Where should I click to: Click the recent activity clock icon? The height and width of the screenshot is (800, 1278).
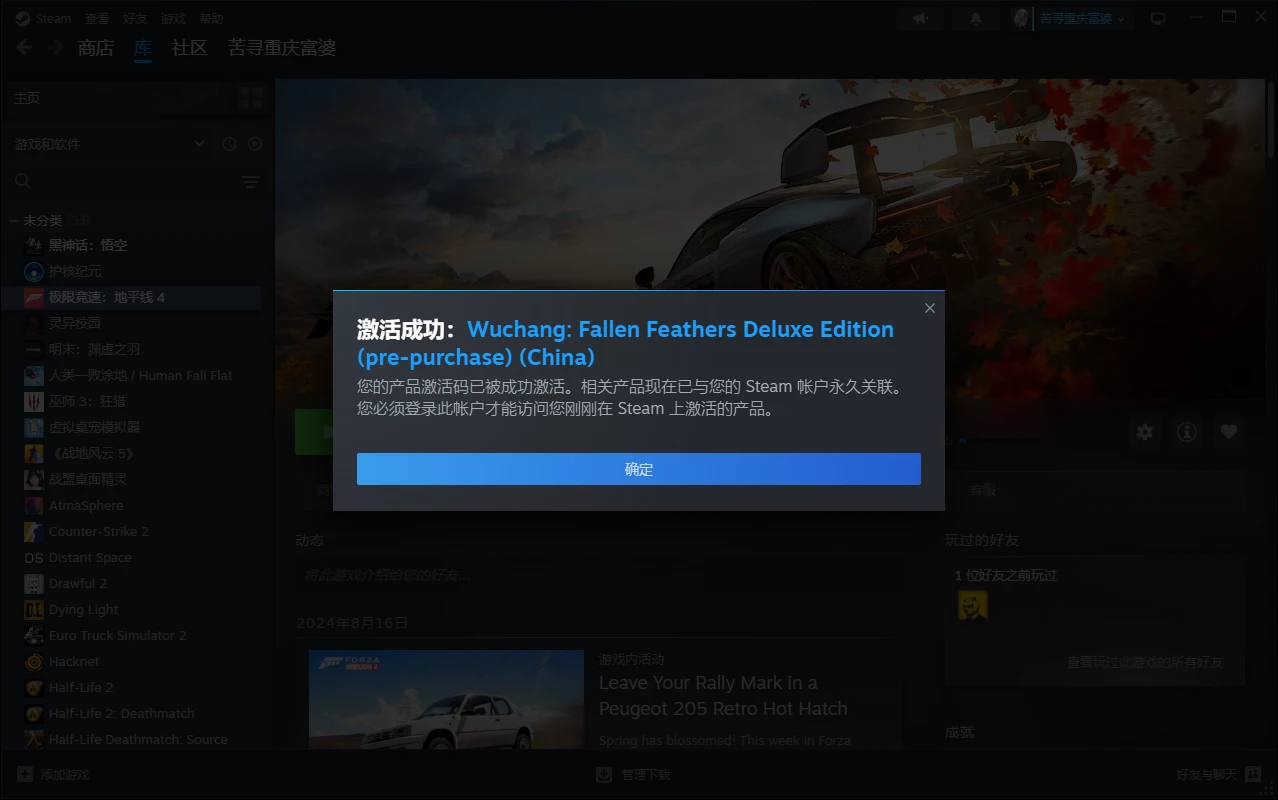point(229,144)
